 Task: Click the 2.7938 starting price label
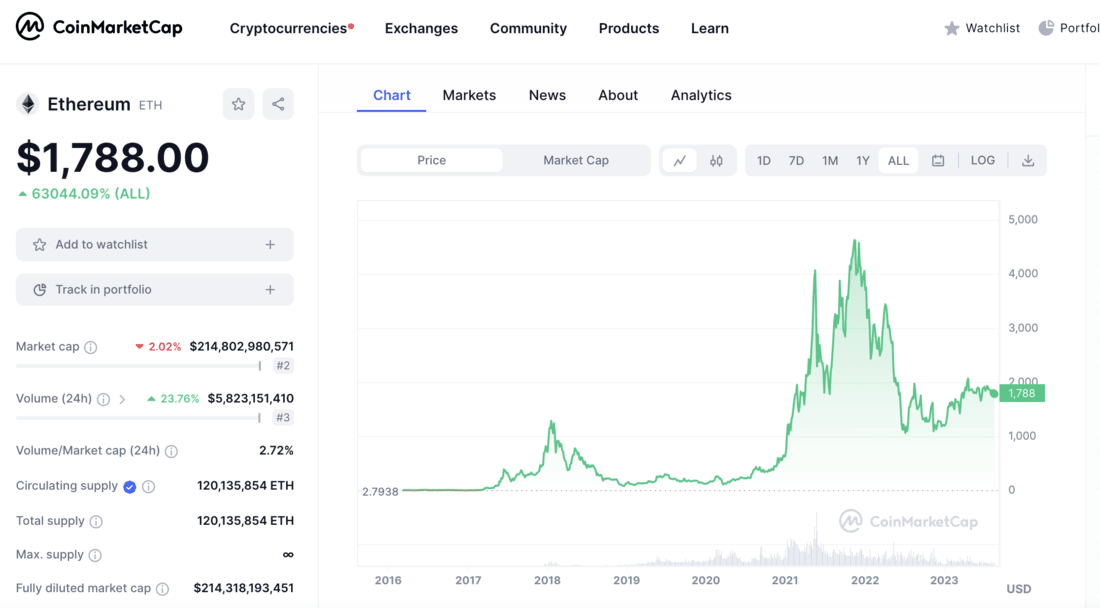click(380, 492)
